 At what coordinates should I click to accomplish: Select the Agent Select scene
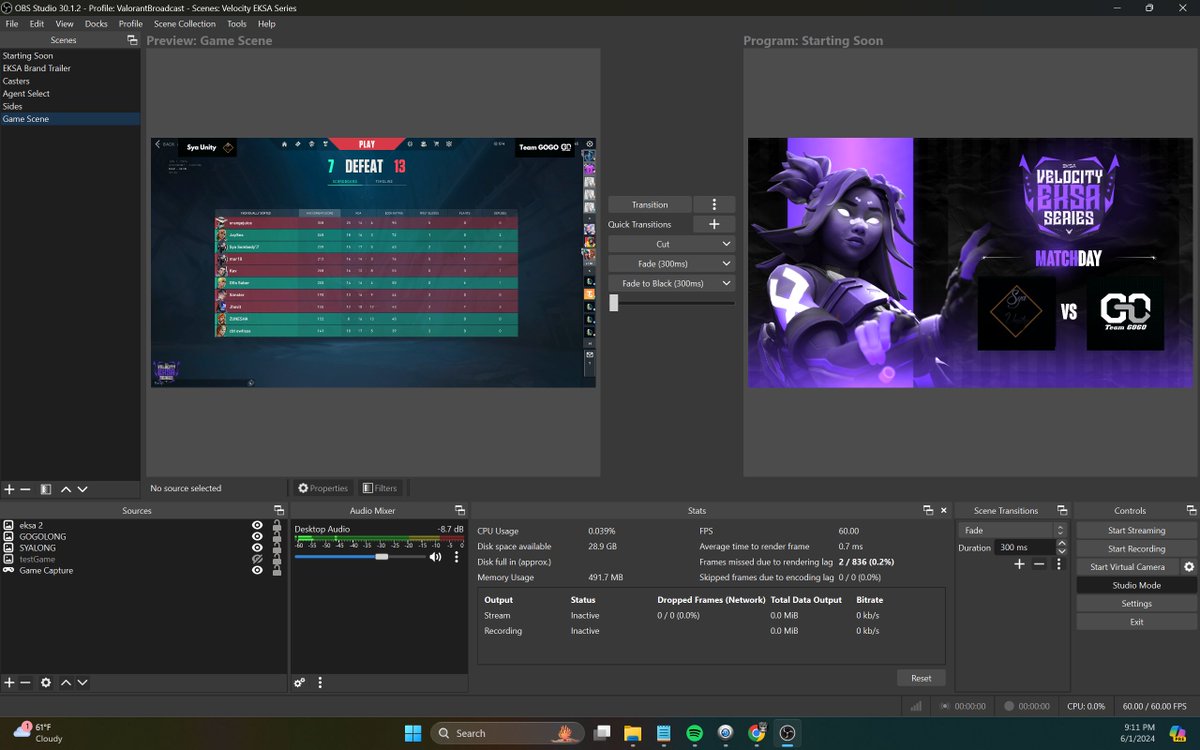pyautogui.click(x=26, y=94)
